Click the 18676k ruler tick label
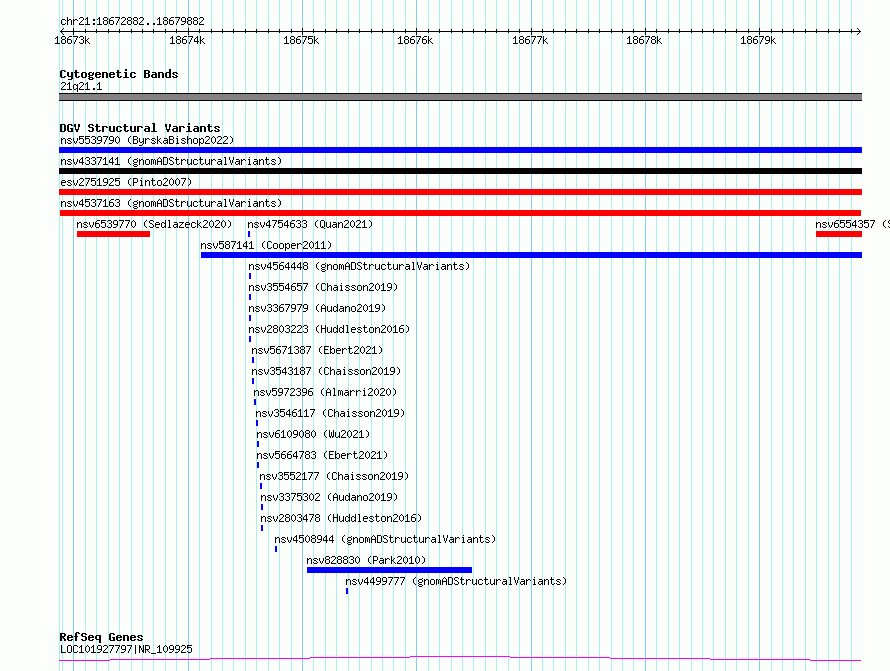The image size is (890, 671). (x=415, y=40)
